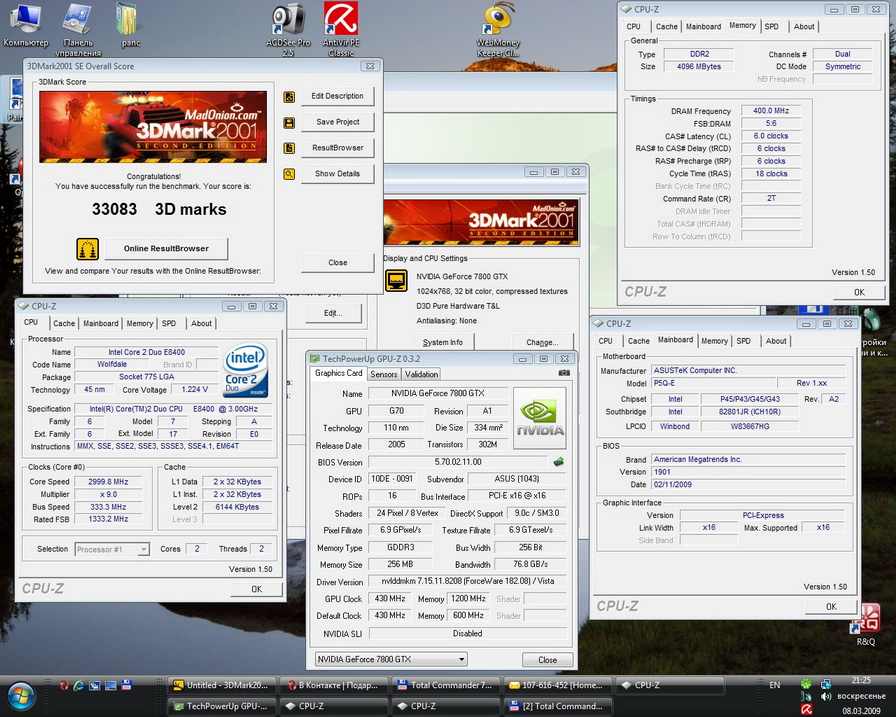Close the 3DMark score dialog via Close
This screenshot has width=896, height=717.
click(x=337, y=263)
